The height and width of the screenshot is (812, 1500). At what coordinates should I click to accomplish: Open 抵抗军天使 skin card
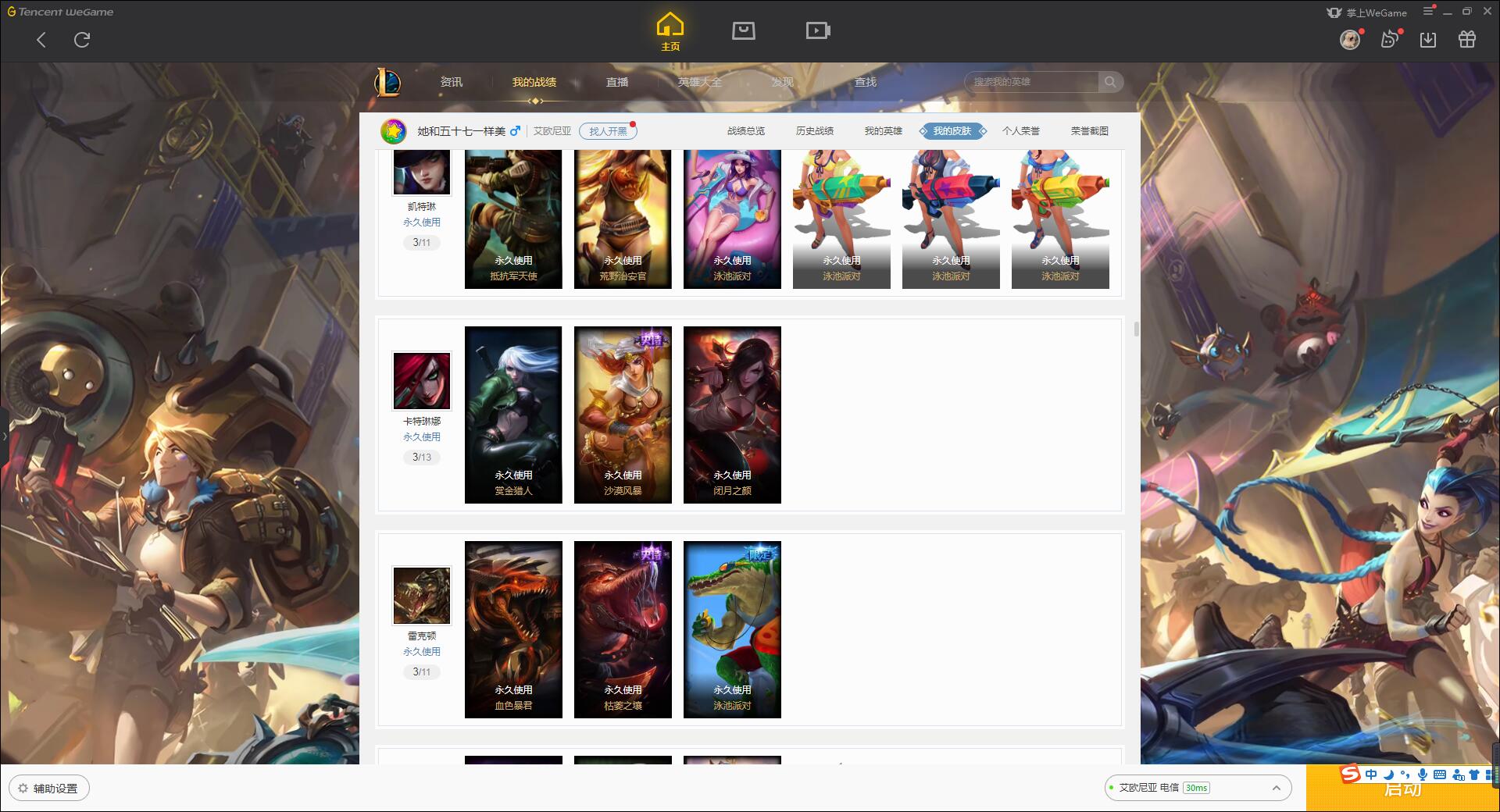pyautogui.click(x=513, y=219)
